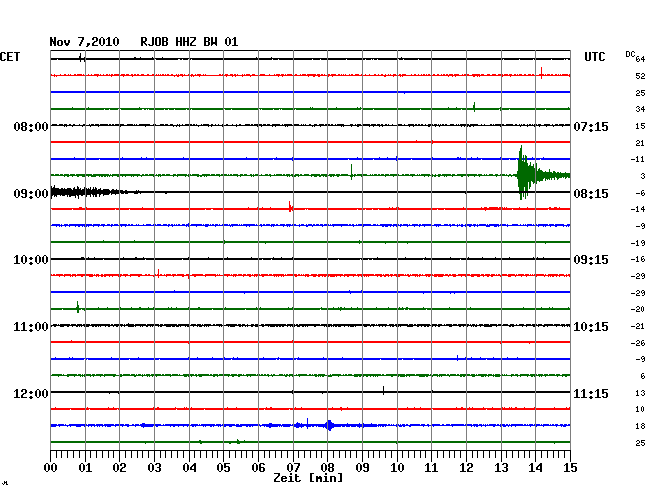Click the UTC time label "09:15"

tap(591, 260)
